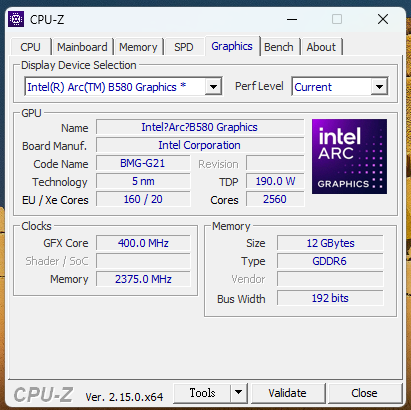Click the CPU-Z app icon in title bar
This screenshot has width=411, height=410.
16,19
